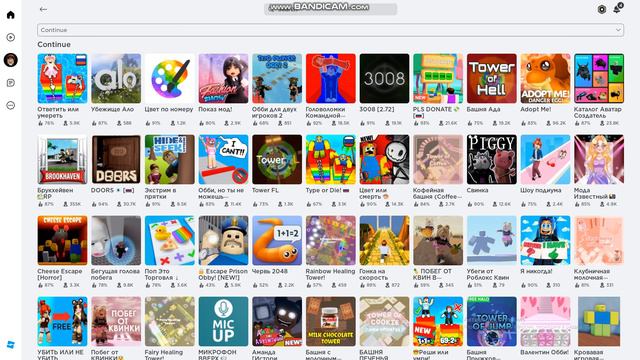Viewport: 640px width, 360px height.
Task: Open Discover from the sidebar play icon
Action: click(11, 38)
